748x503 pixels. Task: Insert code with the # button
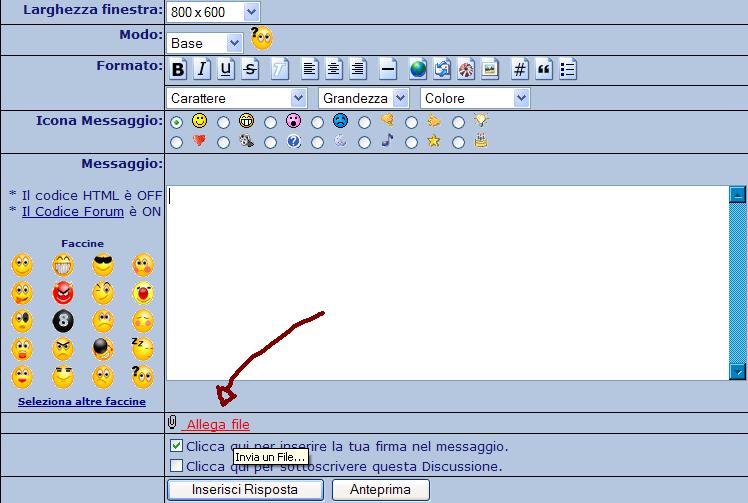point(520,69)
